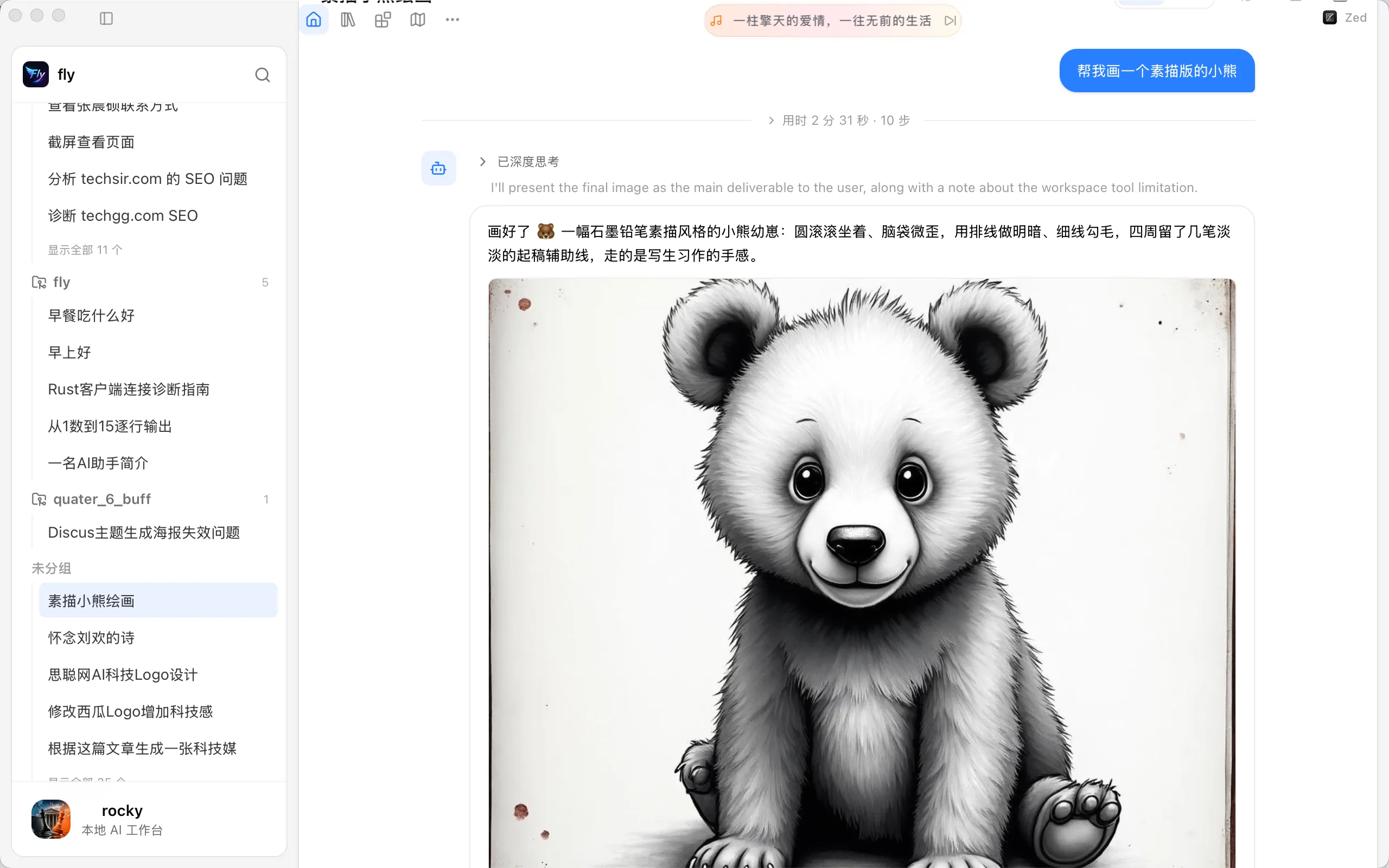Click the search icon beside fly
The width and height of the screenshot is (1389, 868).
(262, 75)
